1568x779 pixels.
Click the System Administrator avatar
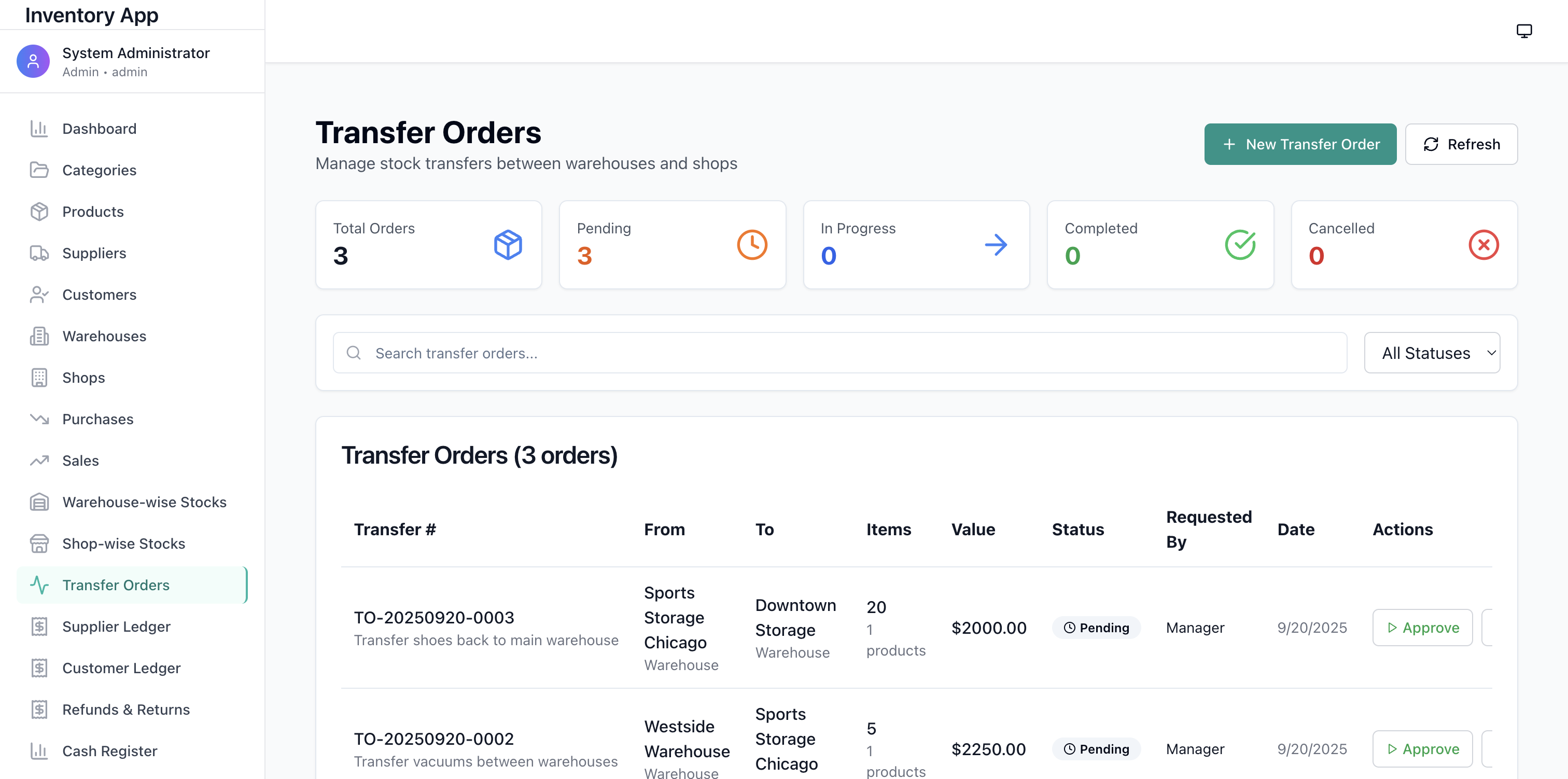point(33,61)
